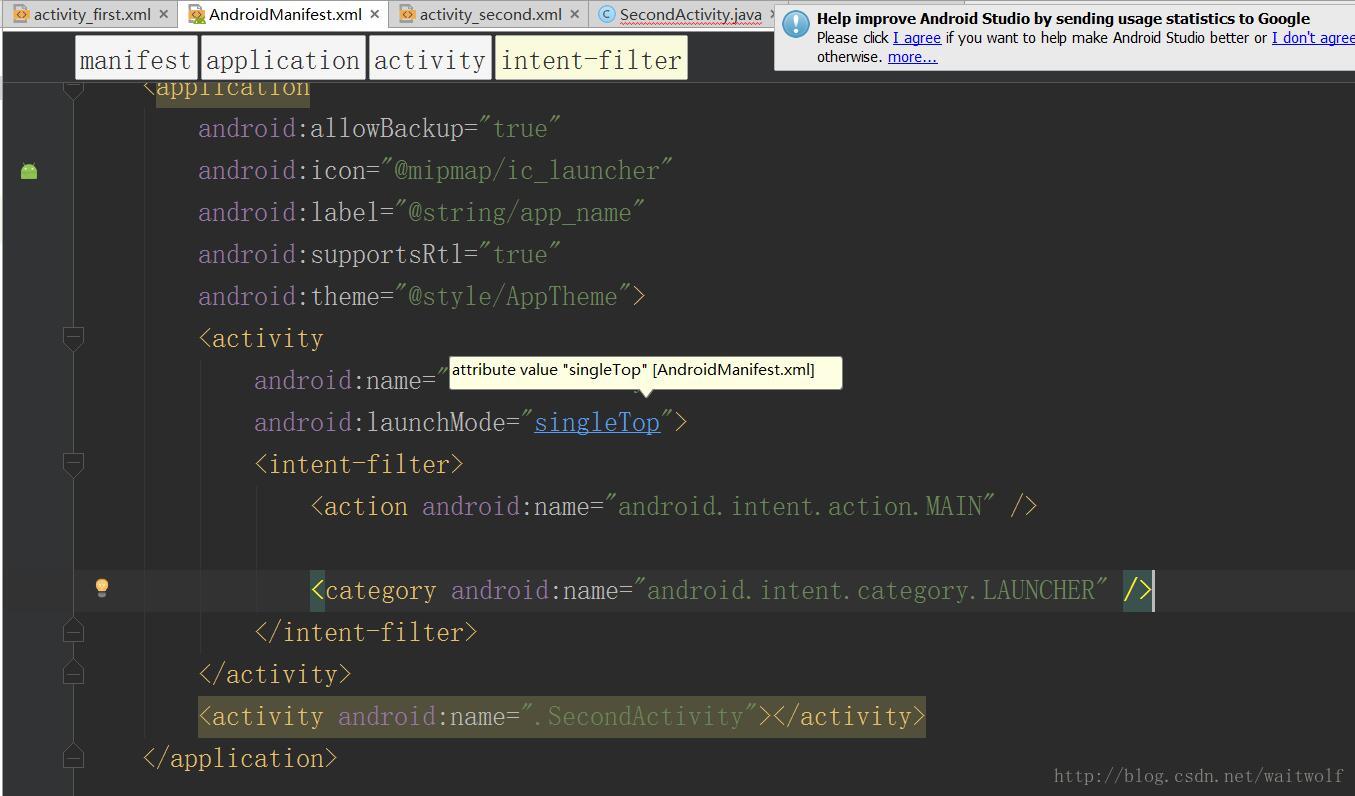Click the android.intent.category.LAUNCHER value

[871, 591]
